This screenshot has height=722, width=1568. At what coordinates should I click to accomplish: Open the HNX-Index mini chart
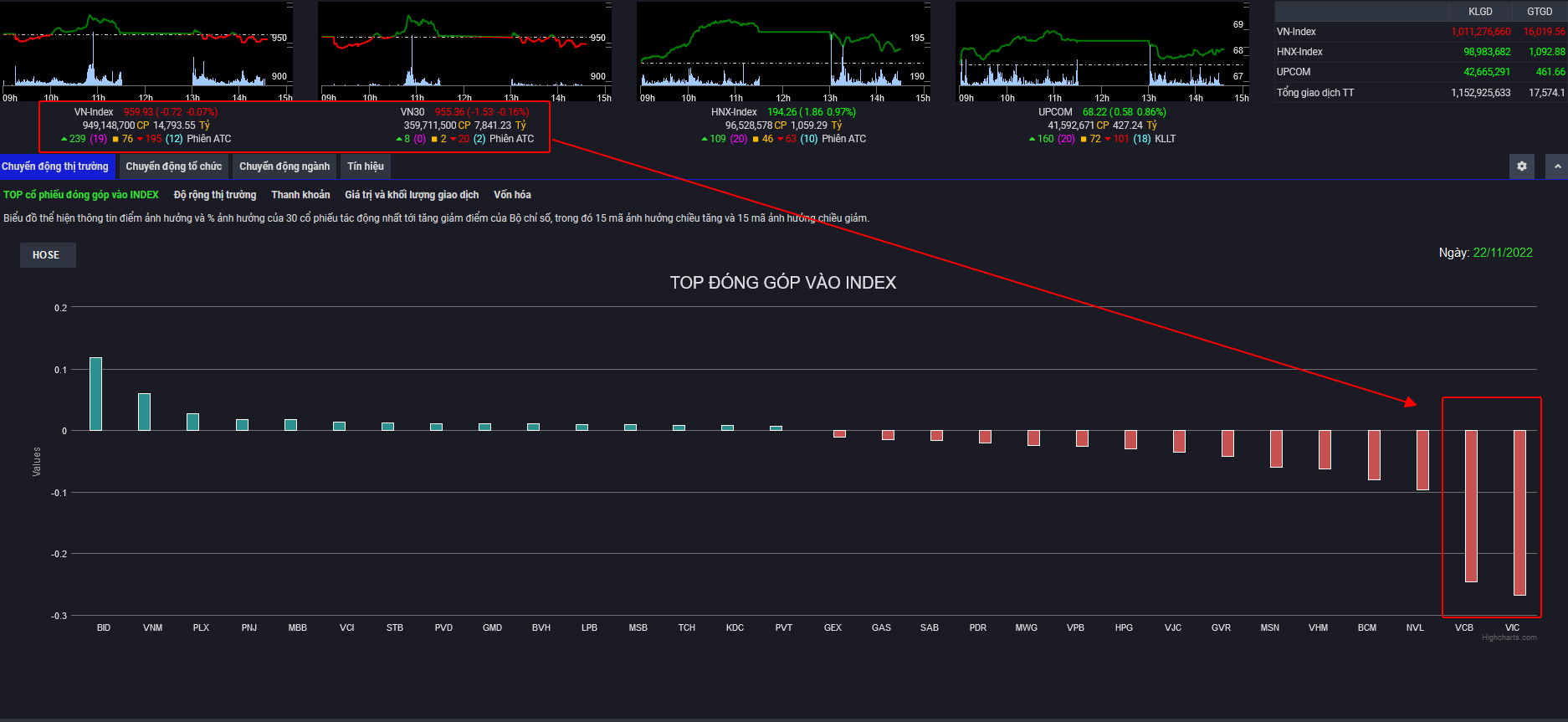point(783,50)
